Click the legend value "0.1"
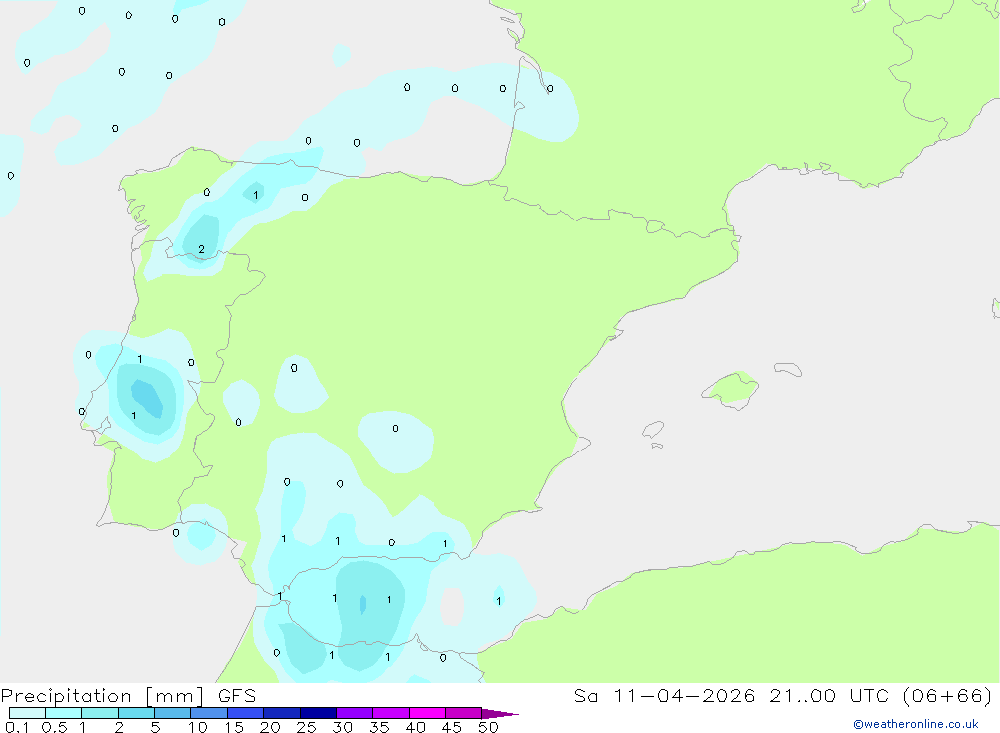 [17, 727]
